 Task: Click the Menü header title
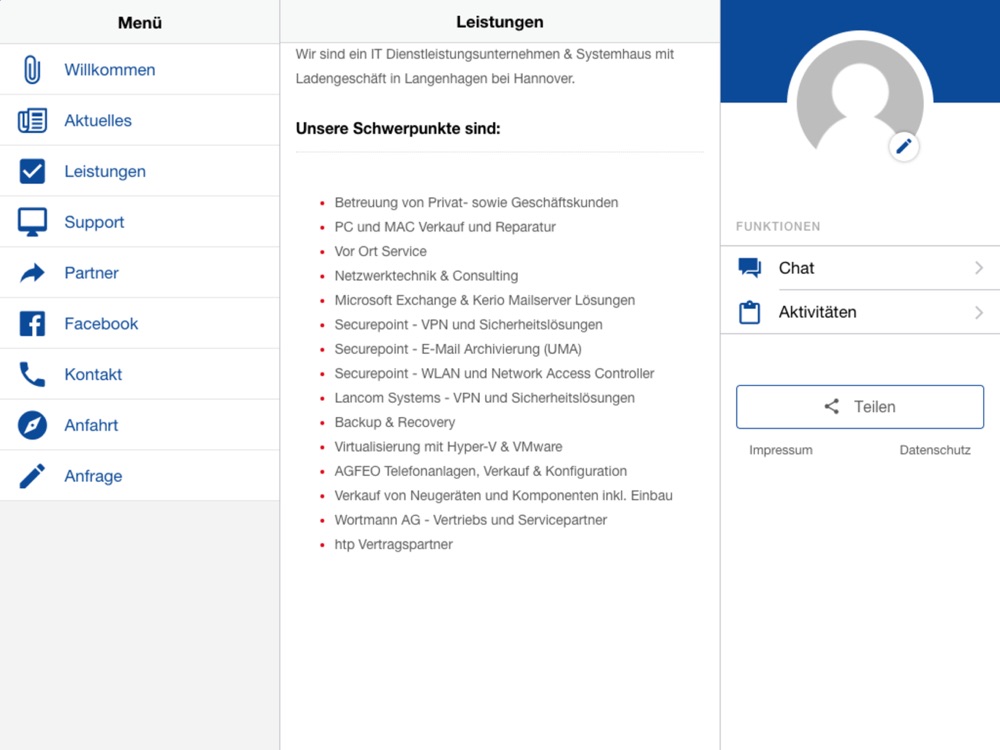(x=140, y=22)
